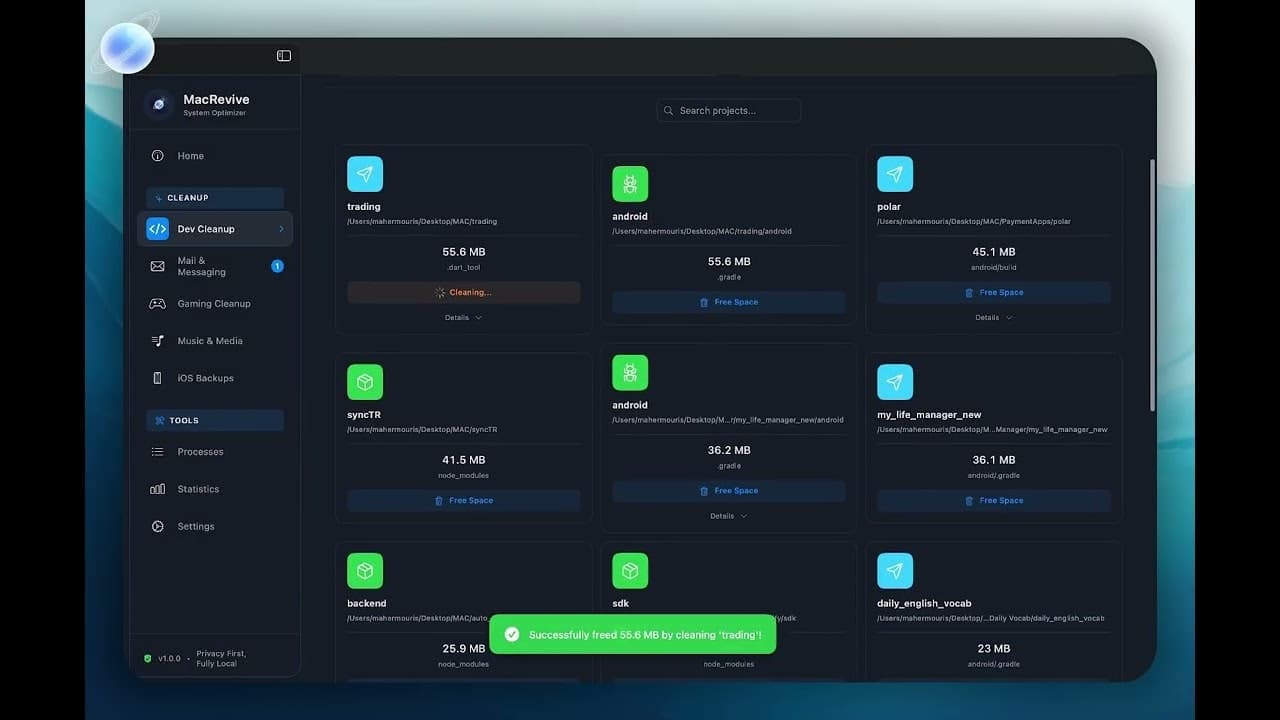Viewport: 1280px width, 720px height.
Task: Switch to the TOOLS section
Action: coord(214,420)
